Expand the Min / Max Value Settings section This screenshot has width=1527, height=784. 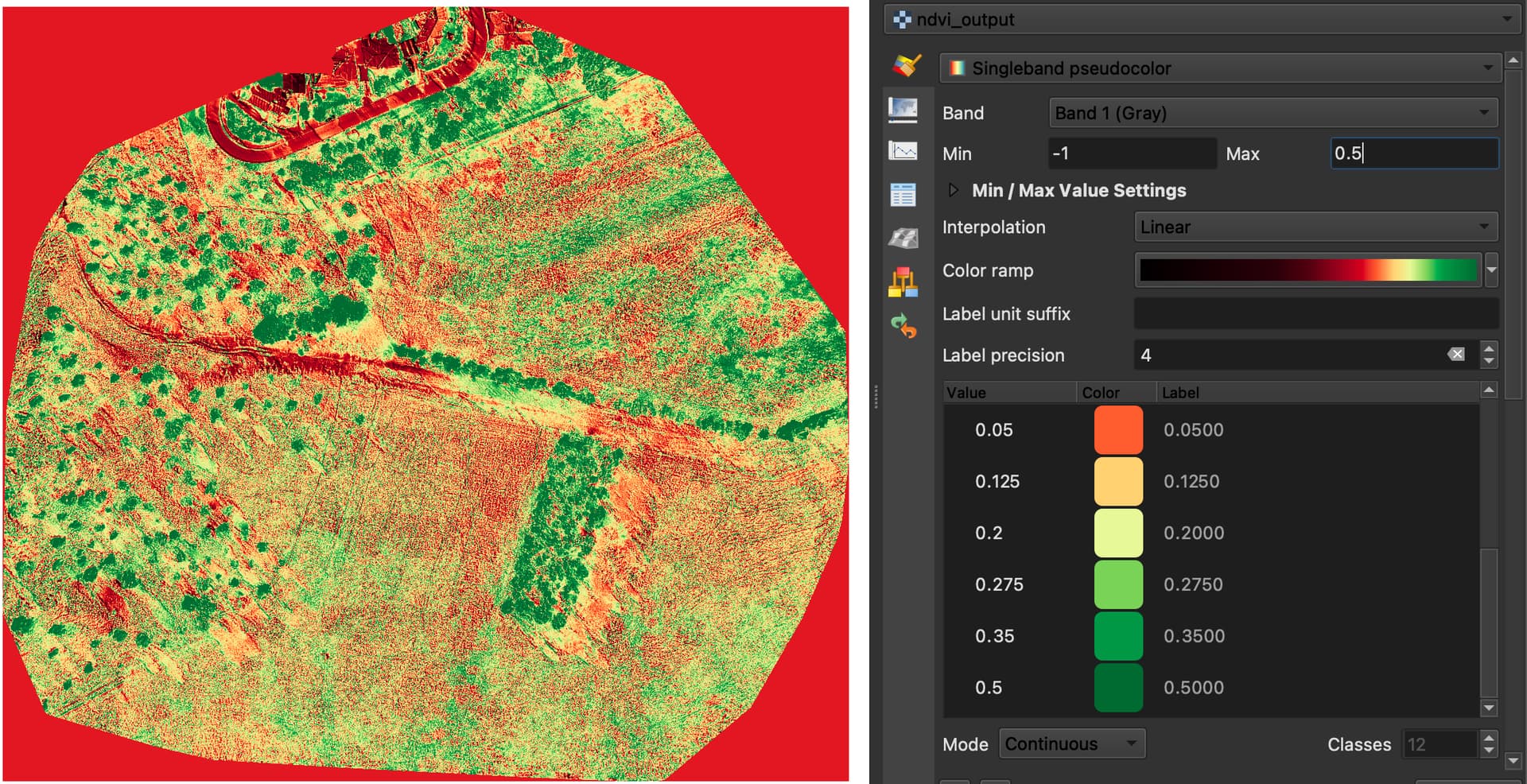952,190
